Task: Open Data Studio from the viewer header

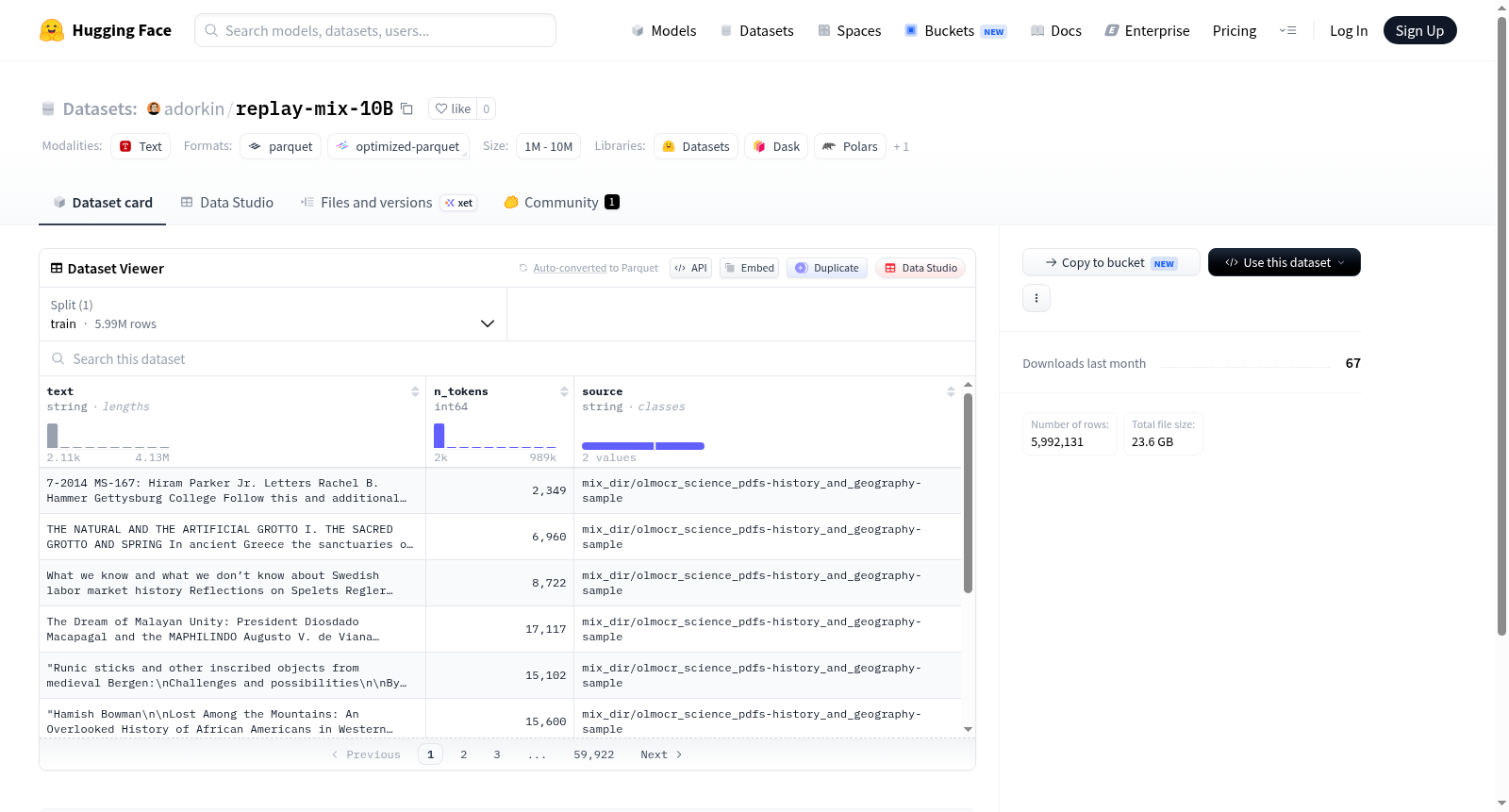Action: click(920, 268)
